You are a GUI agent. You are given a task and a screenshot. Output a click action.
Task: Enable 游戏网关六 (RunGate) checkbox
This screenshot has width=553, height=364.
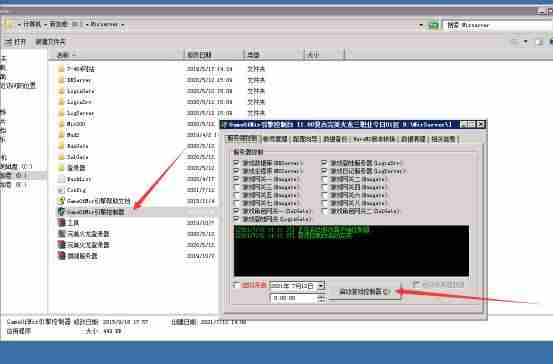point(324,195)
